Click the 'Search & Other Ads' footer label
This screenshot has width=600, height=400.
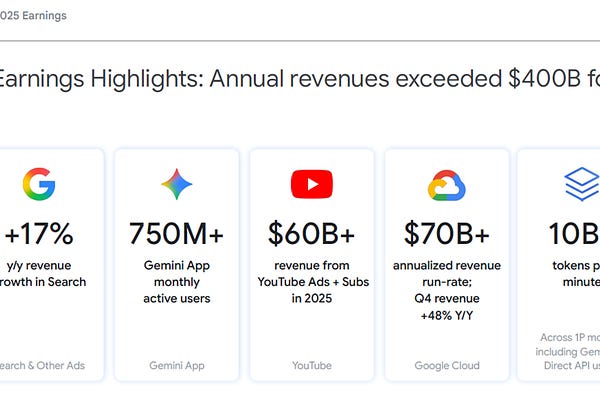[42, 366]
